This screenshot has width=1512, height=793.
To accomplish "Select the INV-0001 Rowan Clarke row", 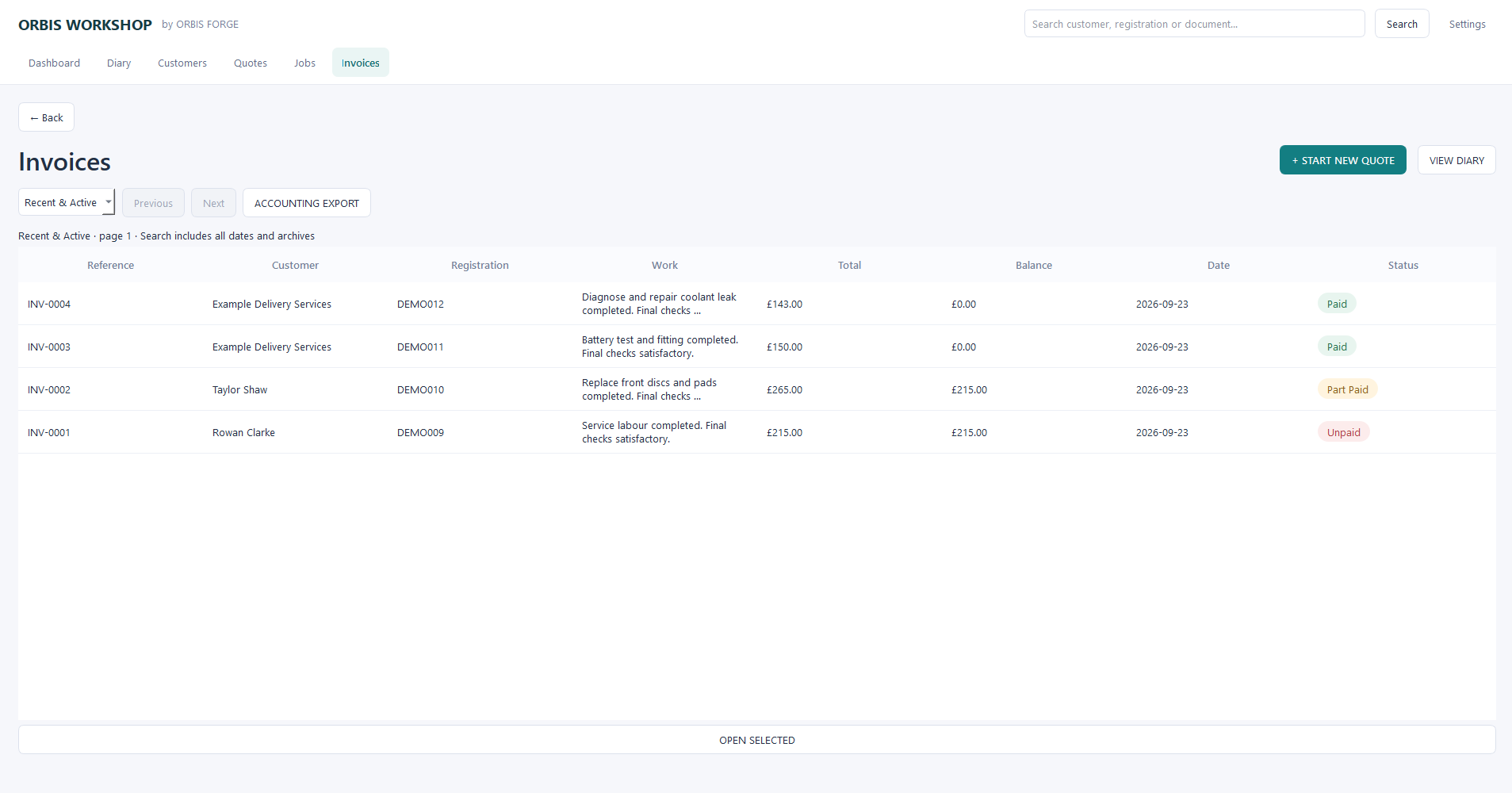I will (757, 432).
